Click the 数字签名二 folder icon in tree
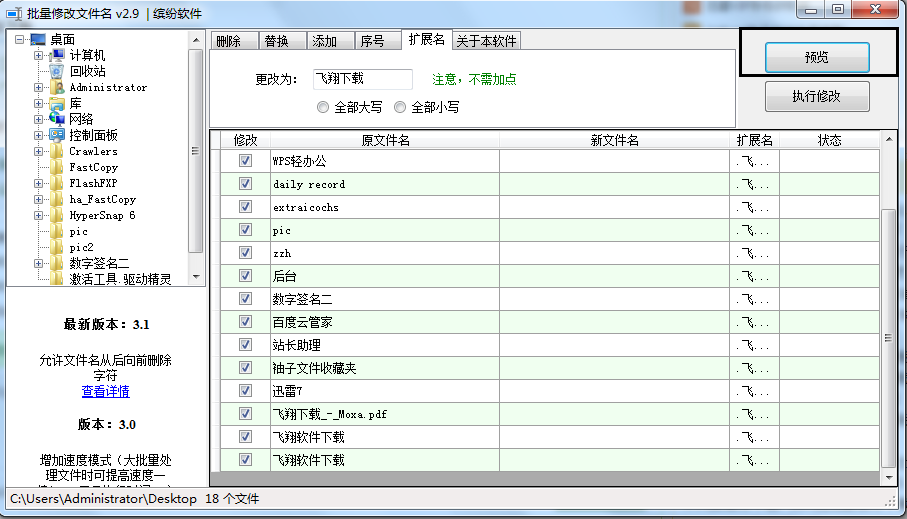The height and width of the screenshot is (519, 907). 57,263
